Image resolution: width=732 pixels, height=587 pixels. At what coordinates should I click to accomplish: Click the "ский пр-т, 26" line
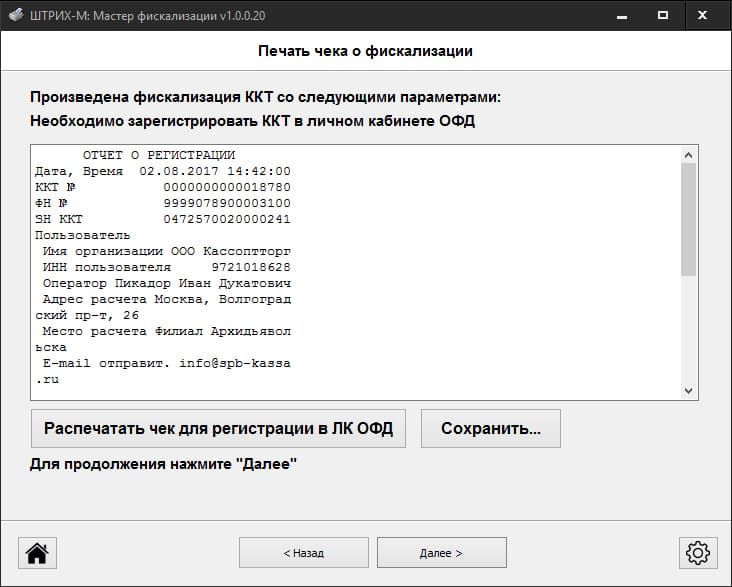pyautogui.click(x=87, y=315)
